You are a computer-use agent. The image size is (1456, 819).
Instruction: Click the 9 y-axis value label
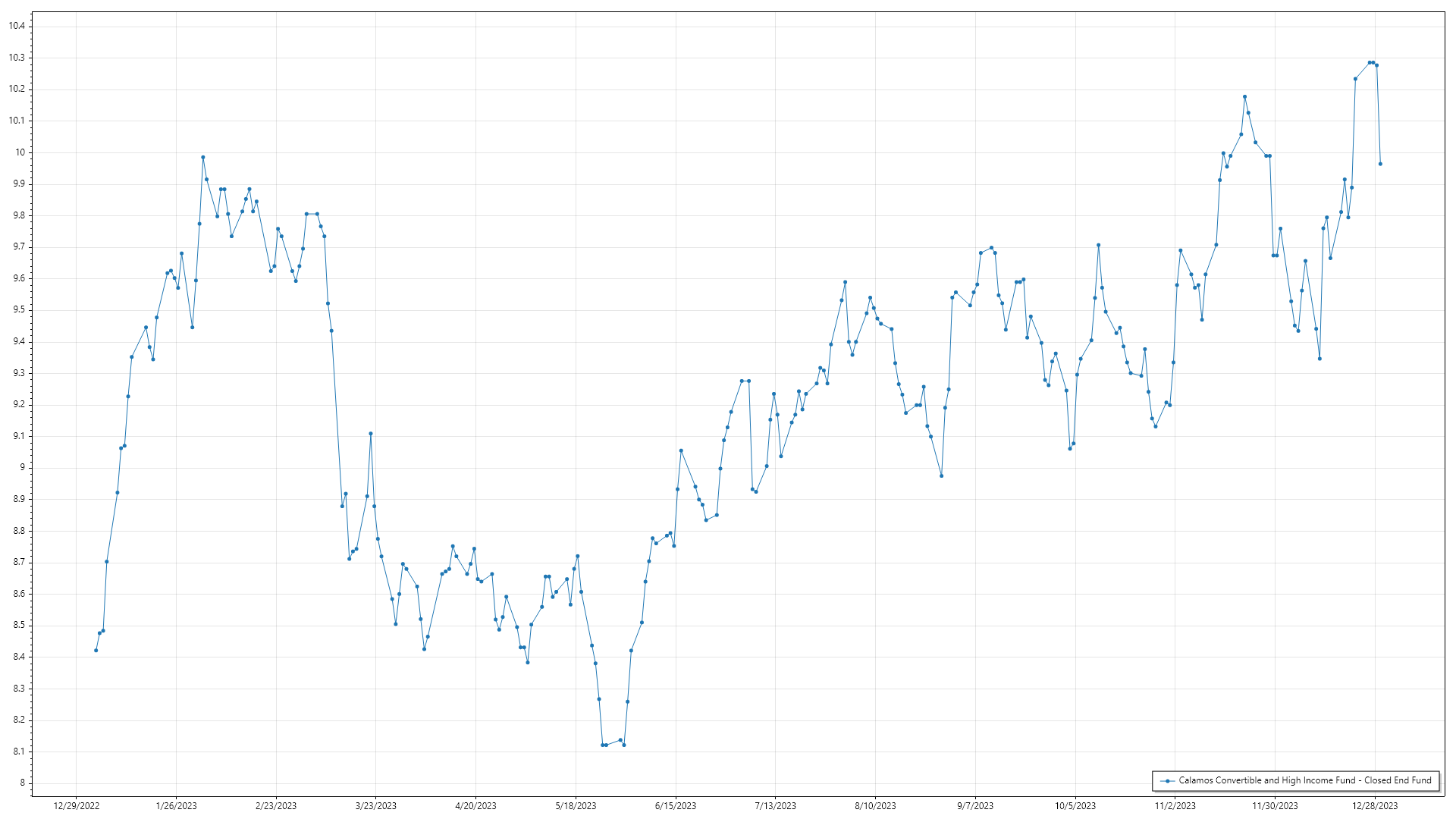coord(22,468)
